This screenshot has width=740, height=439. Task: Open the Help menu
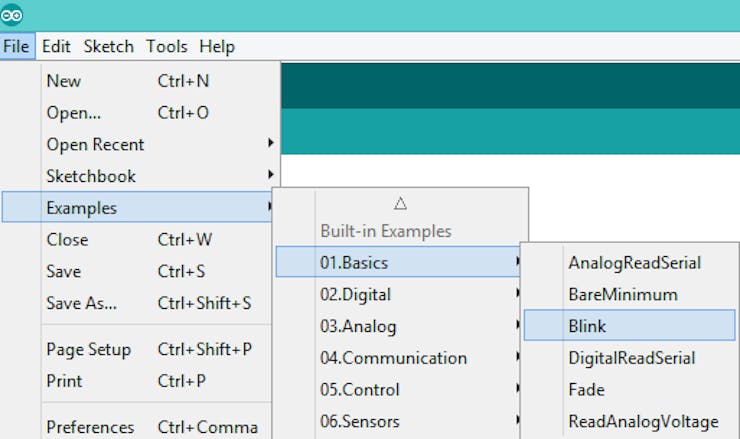click(x=217, y=47)
